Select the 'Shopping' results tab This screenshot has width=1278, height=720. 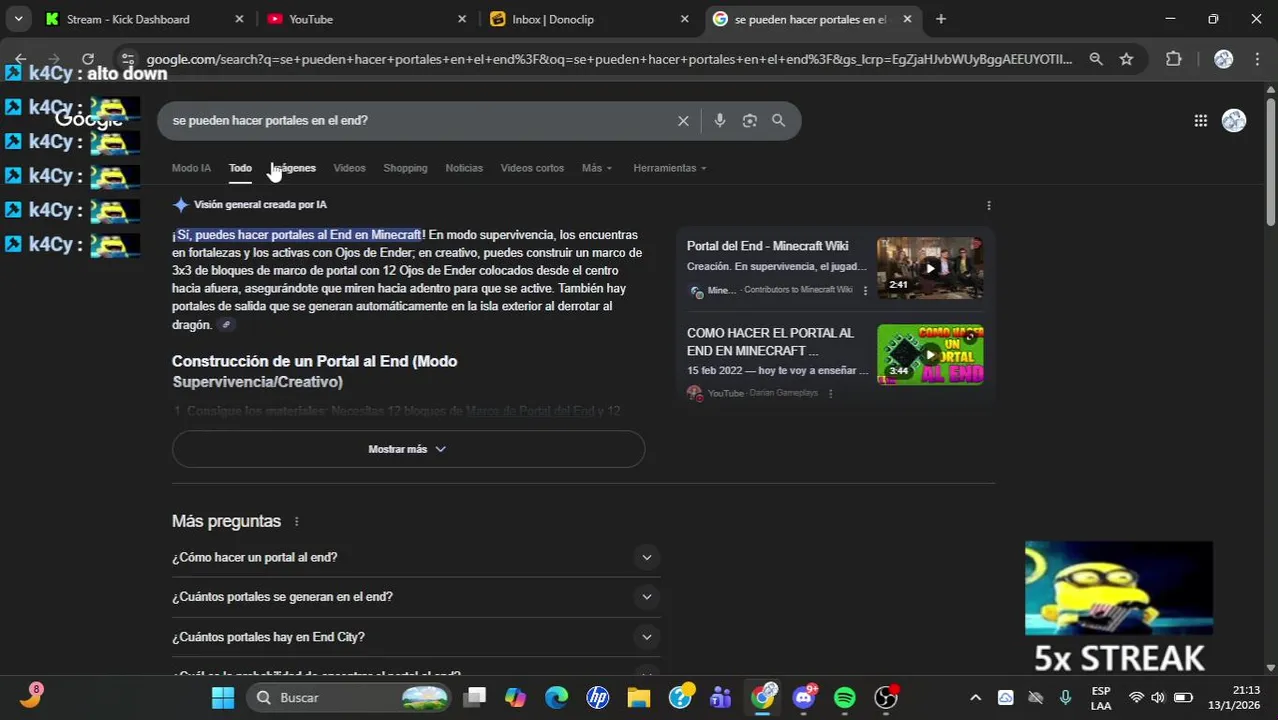point(405,168)
